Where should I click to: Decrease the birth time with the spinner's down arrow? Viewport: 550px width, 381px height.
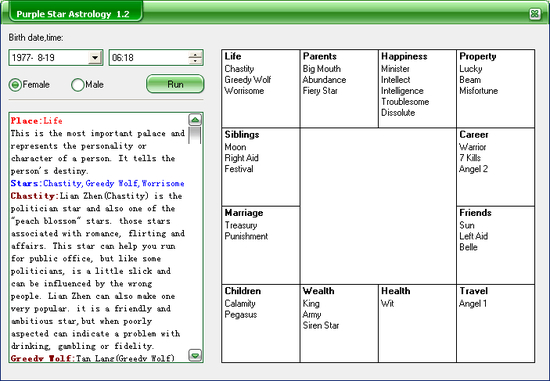point(195,61)
